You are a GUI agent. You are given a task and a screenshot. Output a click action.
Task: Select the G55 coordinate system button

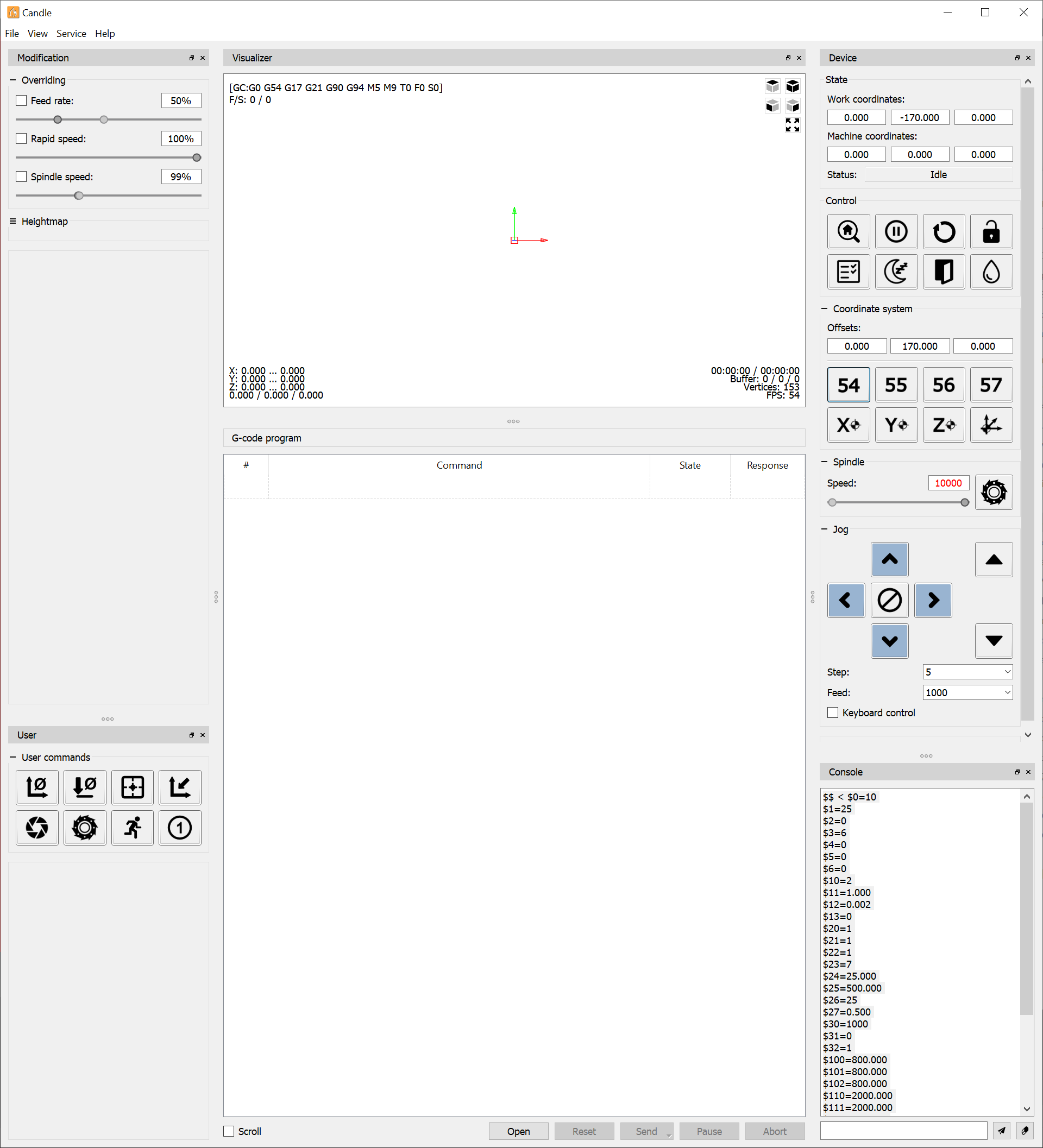click(x=895, y=385)
